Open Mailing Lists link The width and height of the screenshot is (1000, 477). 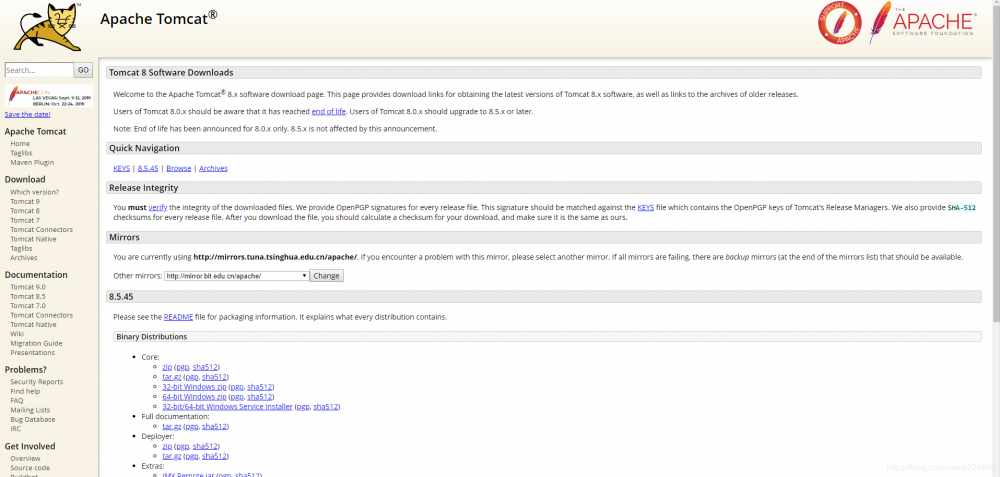[x=30, y=410]
